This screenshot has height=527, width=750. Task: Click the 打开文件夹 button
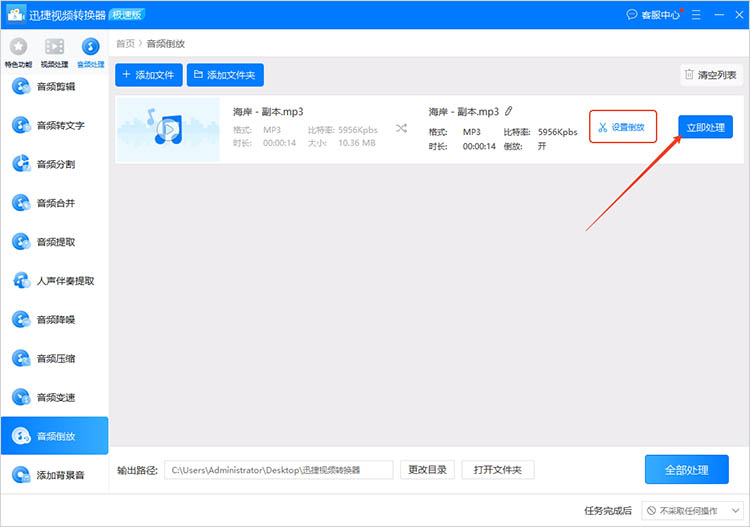click(497, 470)
